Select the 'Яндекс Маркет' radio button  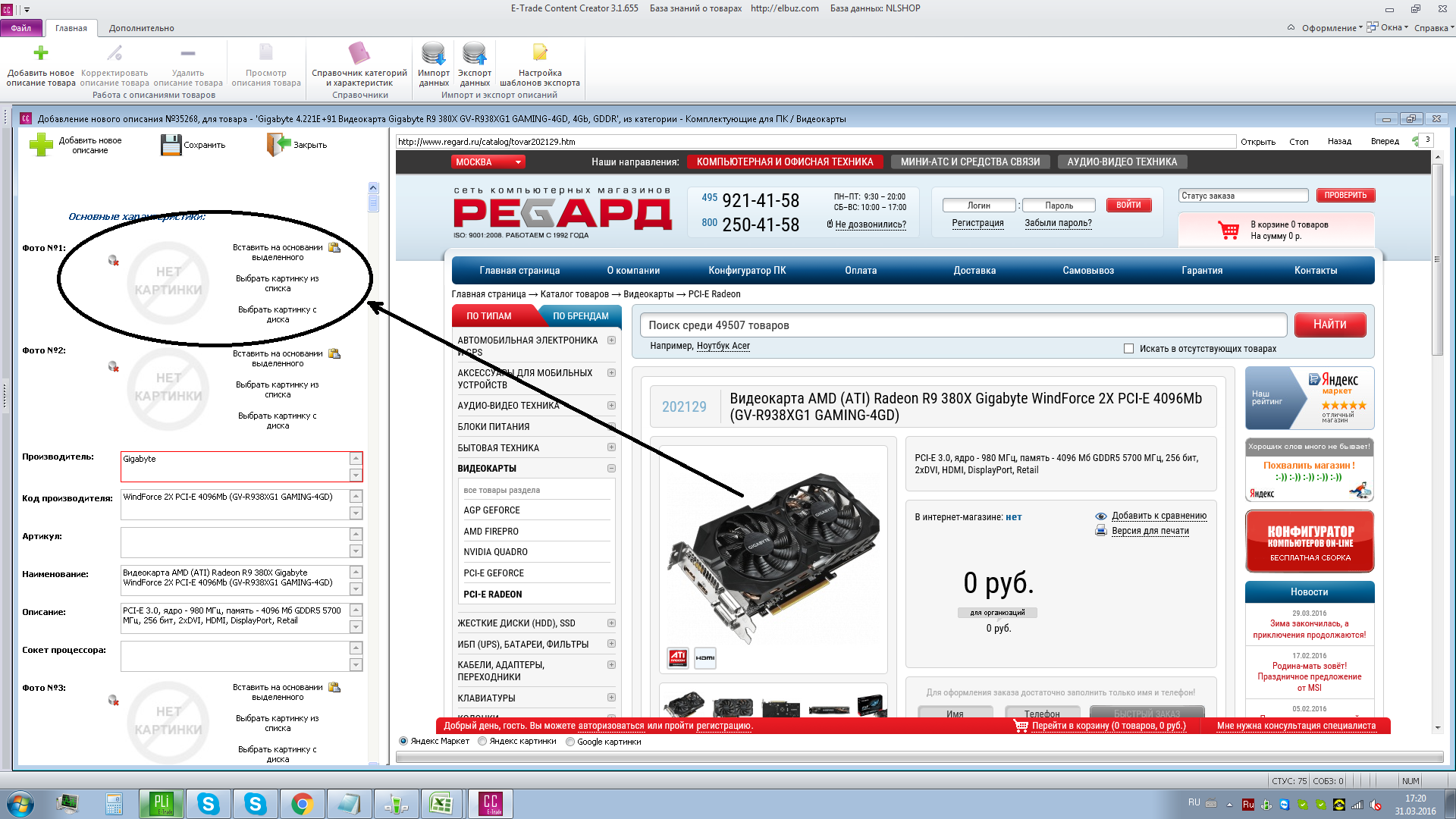(x=403, y=742)
